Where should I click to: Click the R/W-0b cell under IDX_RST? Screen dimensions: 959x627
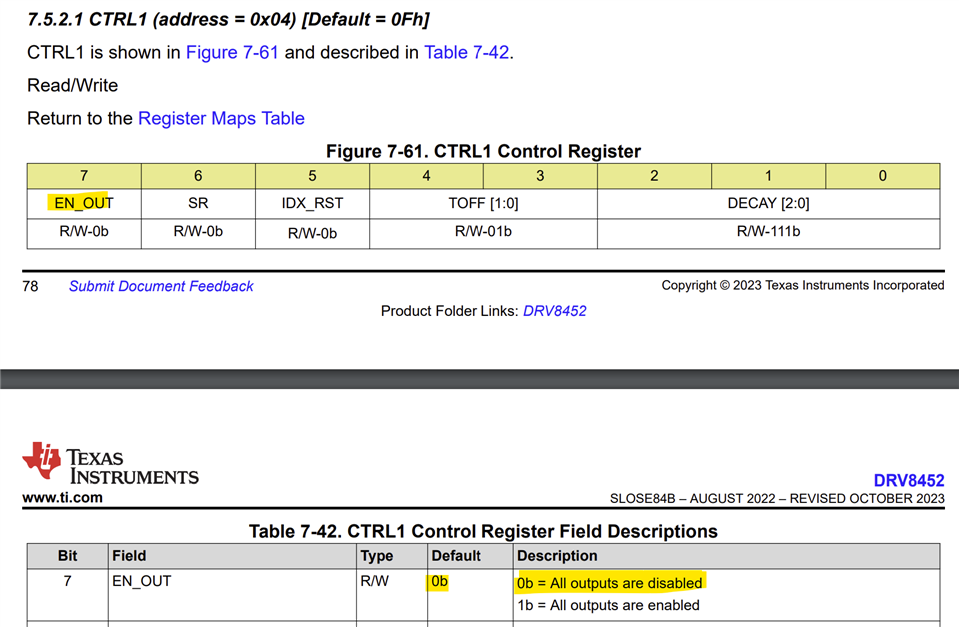click(312, 233)
